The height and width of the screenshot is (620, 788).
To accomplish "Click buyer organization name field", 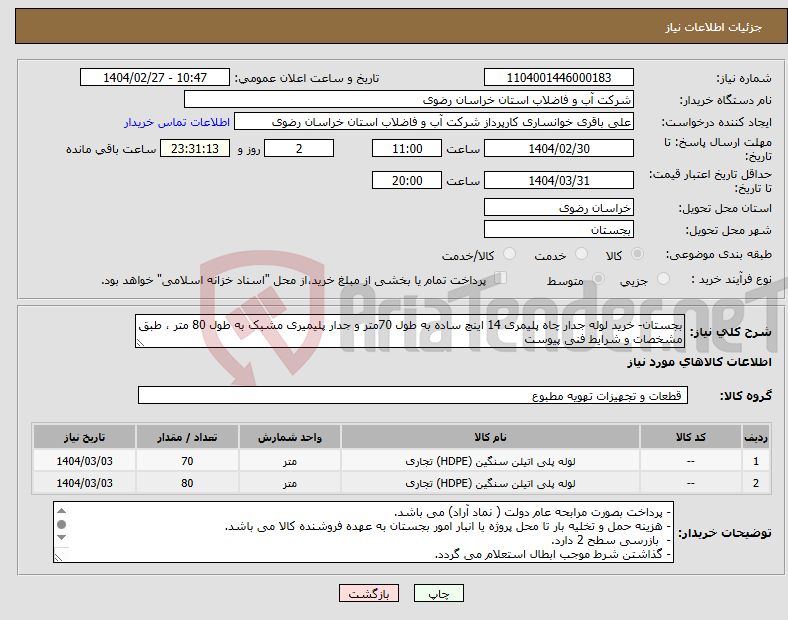I will [409, 99].
